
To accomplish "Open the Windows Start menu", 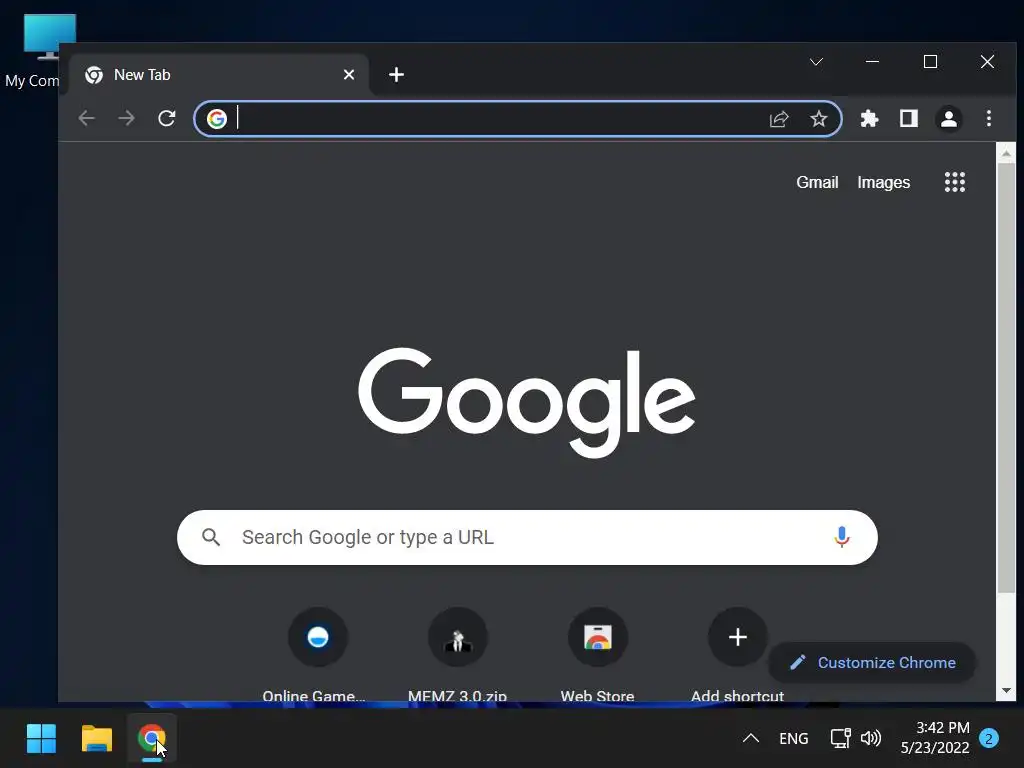I will pyautogui.click(x=41, y=739).
